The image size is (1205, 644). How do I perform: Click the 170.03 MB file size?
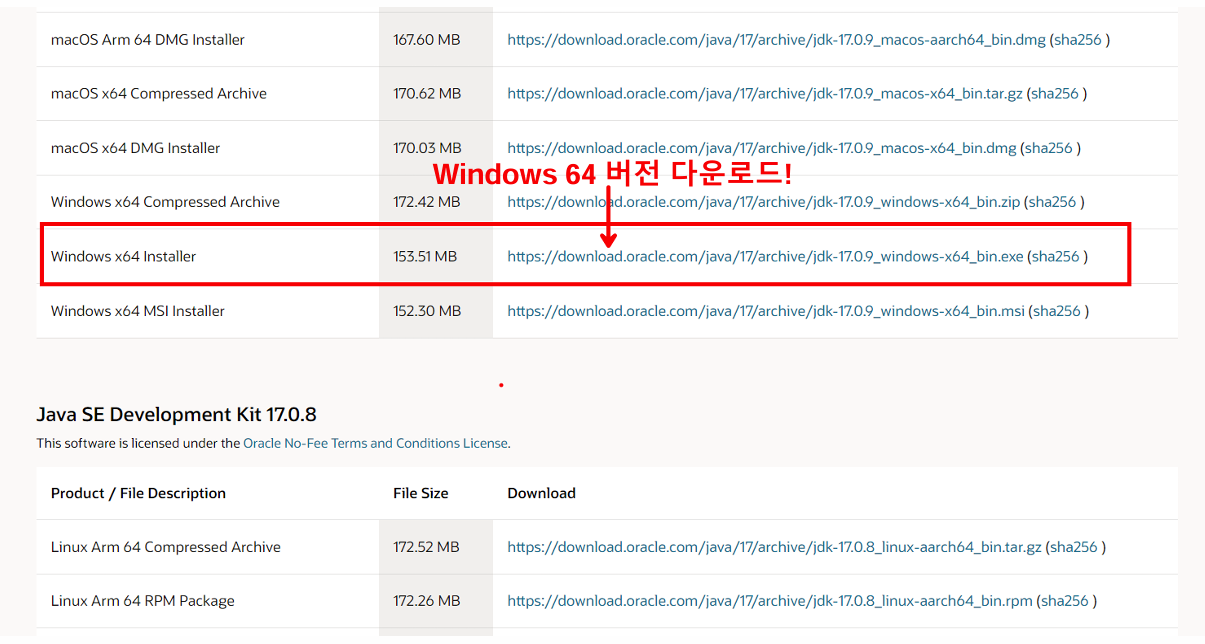point(427,148)
